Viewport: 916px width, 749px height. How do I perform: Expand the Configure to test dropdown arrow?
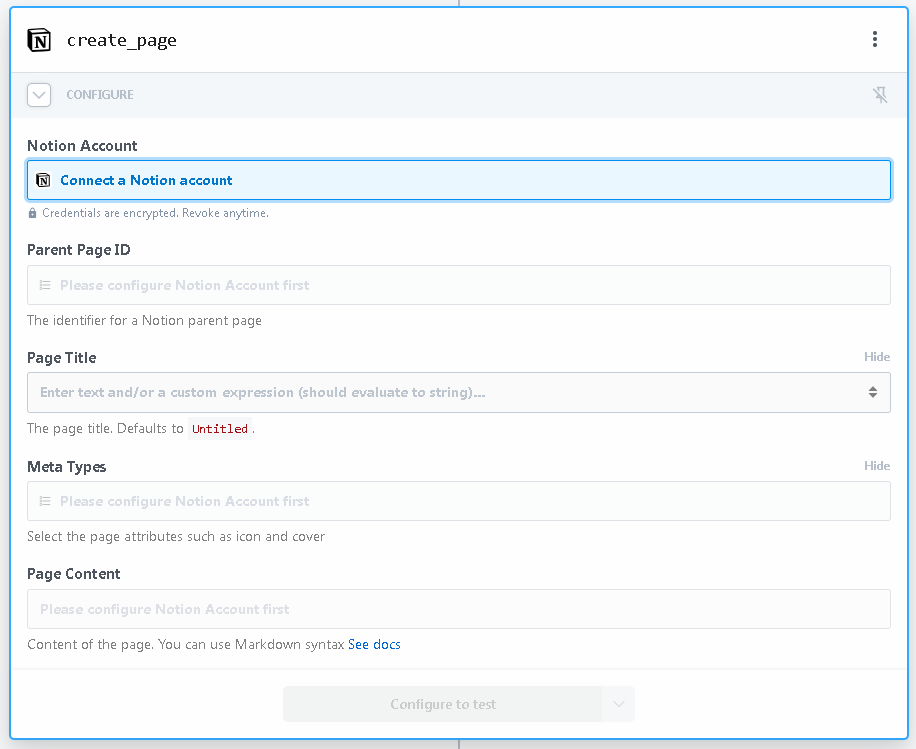[x=619, y=704]
